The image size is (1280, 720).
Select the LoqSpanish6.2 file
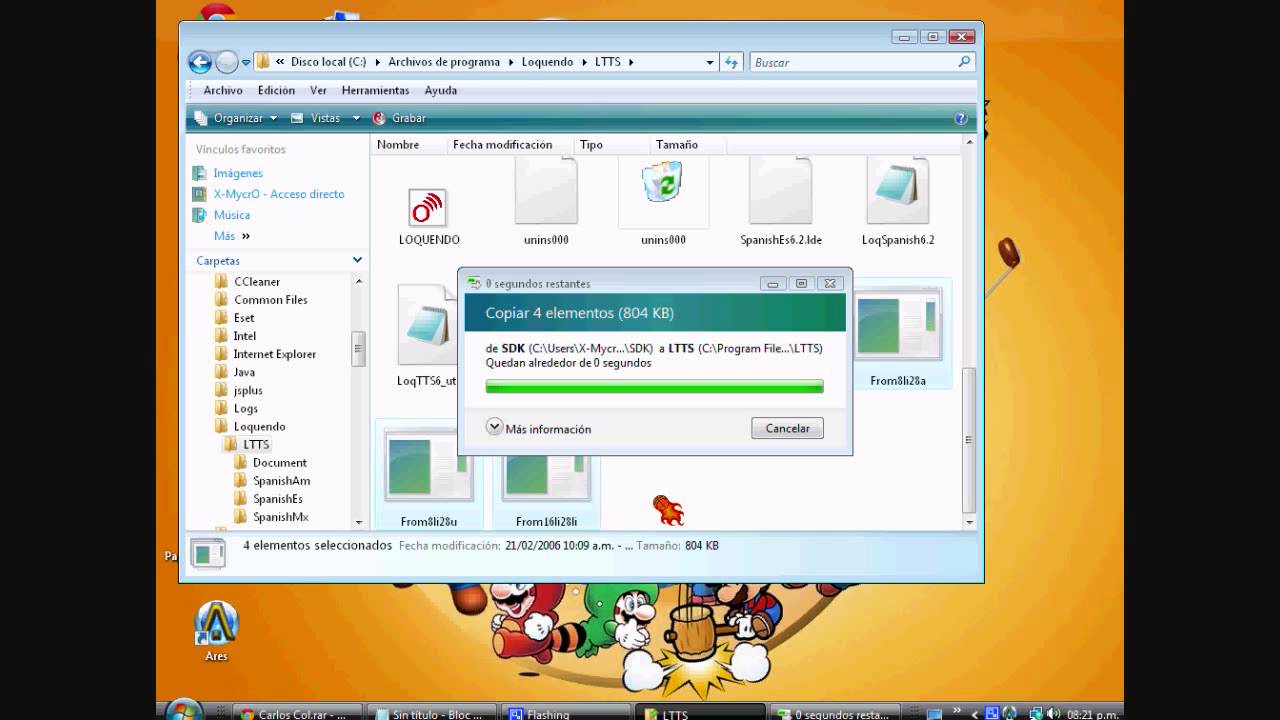[x=898, y=202]
